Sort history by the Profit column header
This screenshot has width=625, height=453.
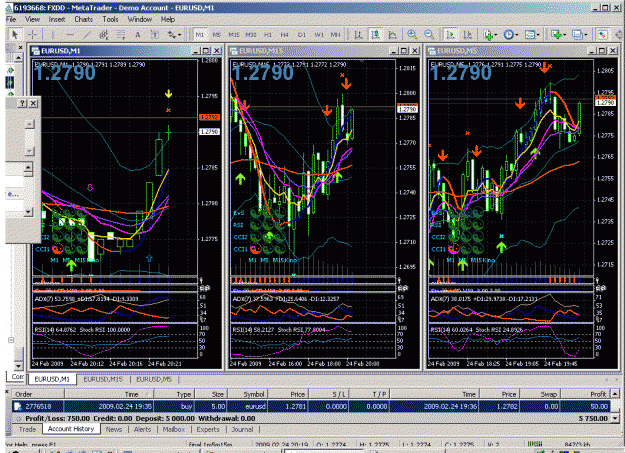(x=584, y=394)
